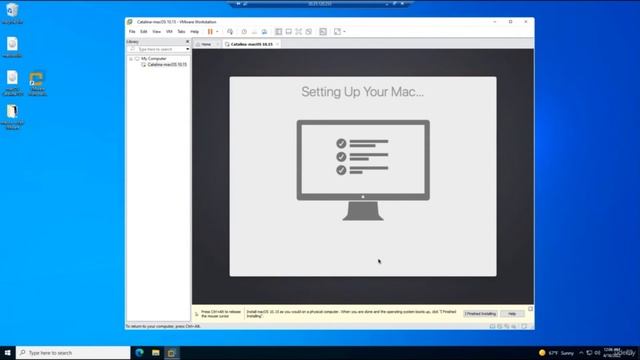Screen dimensions: 640x360
Task: Open the Library search dropdown arrow
Action: click(x=188, y=49)
